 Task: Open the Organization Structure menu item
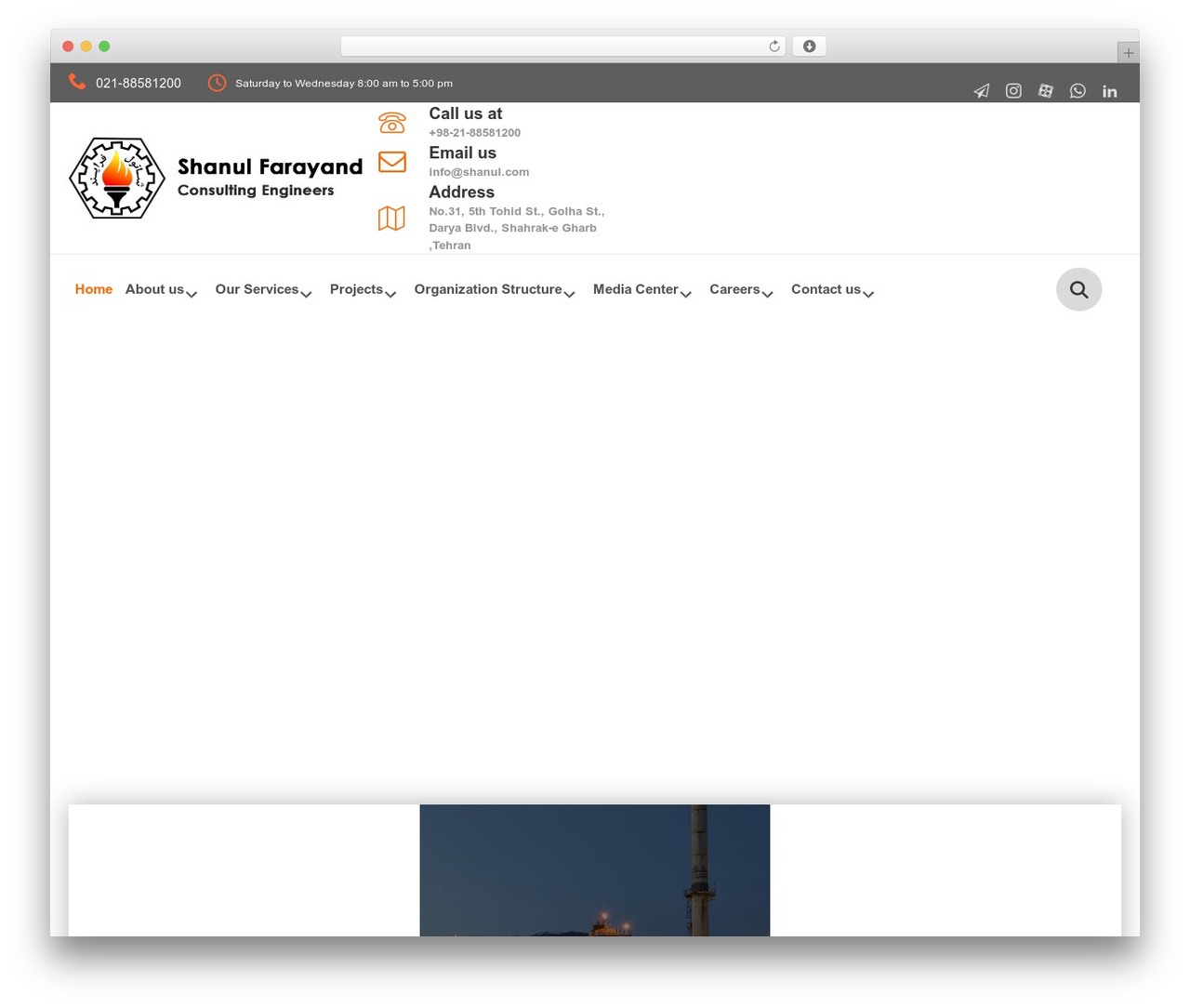tap(488, 289)
